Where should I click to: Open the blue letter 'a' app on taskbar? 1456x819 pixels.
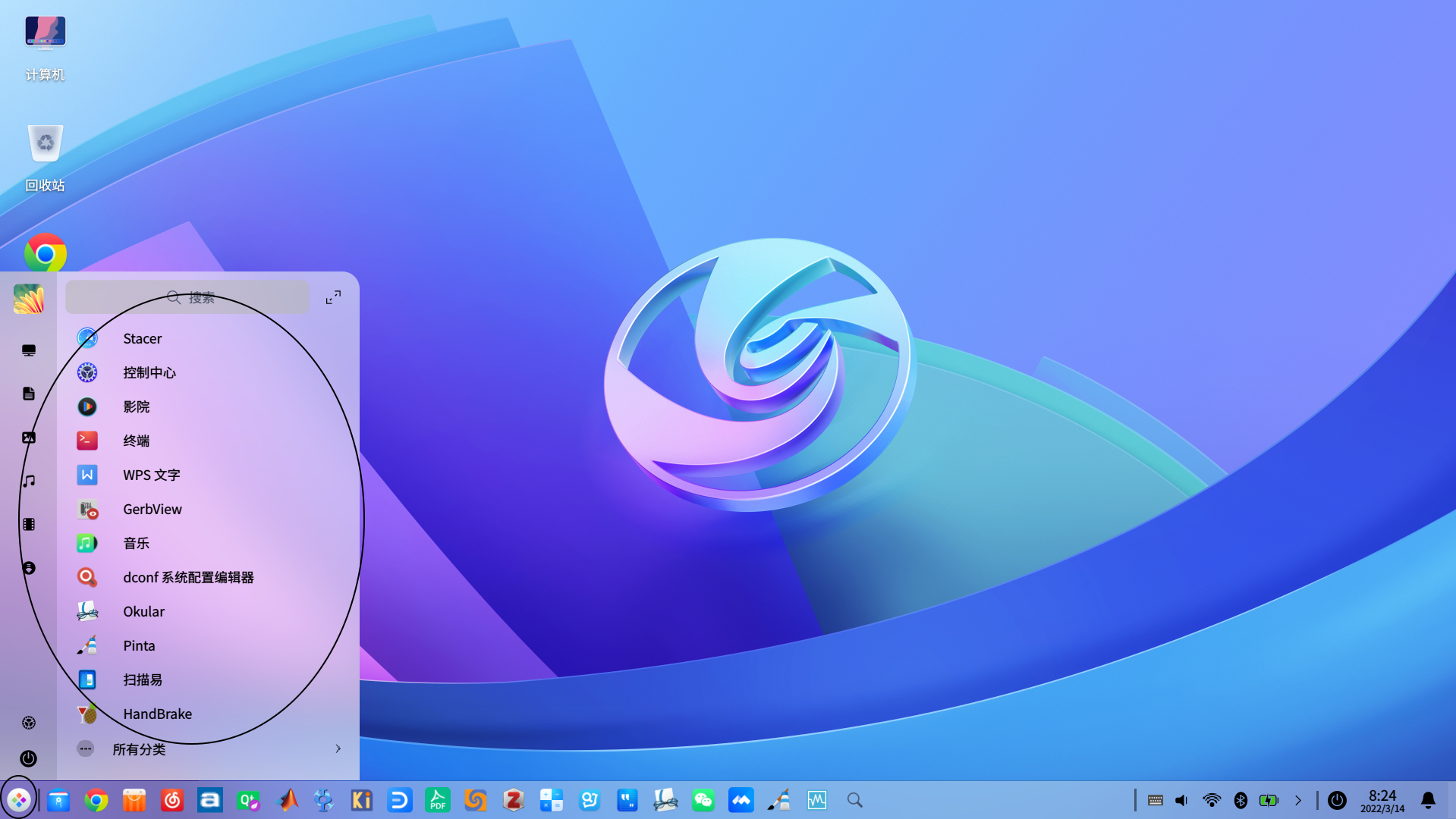(210, 800)
